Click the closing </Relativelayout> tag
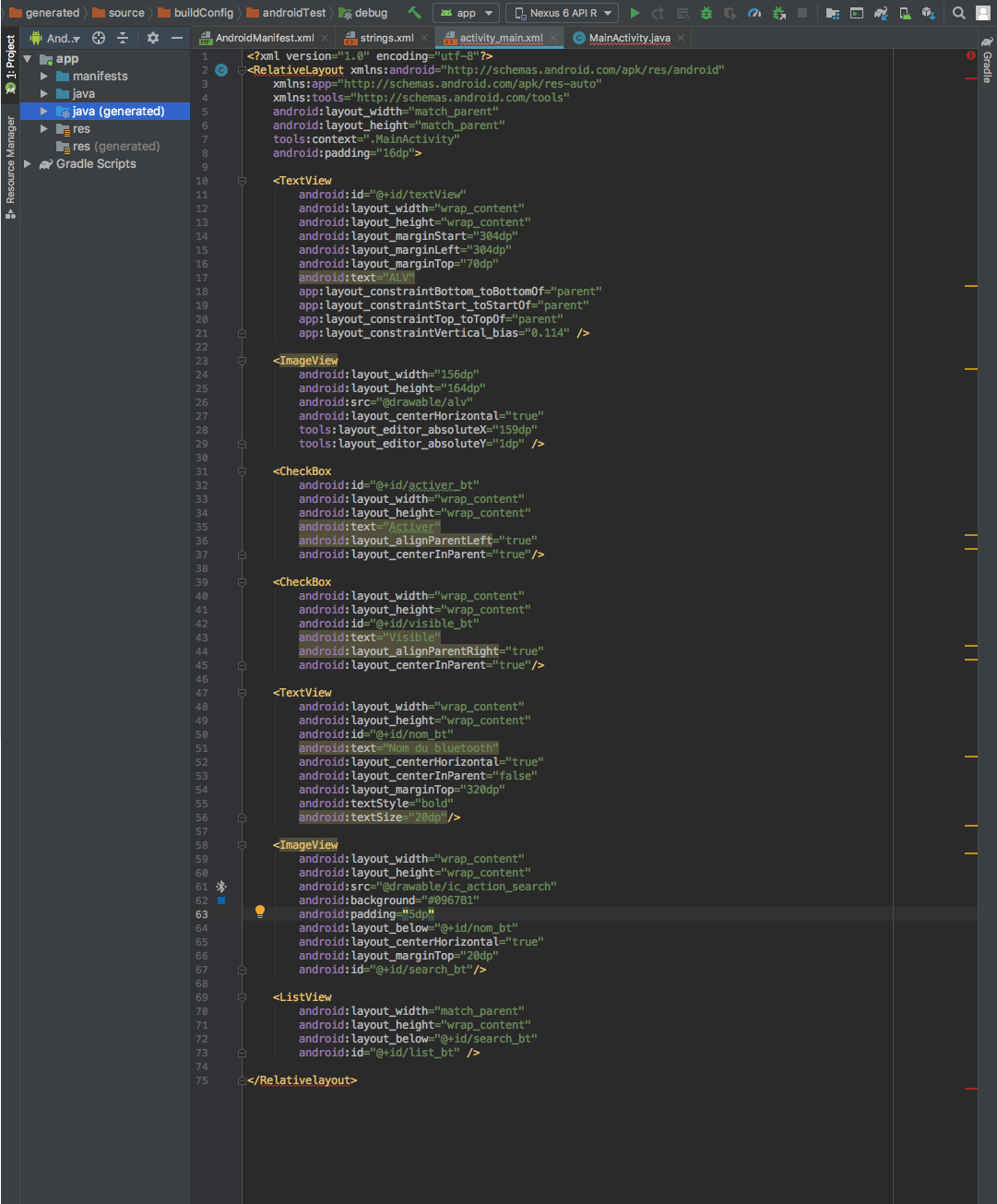This screenshot has height=1204, width=997. tap(302, 1080)
